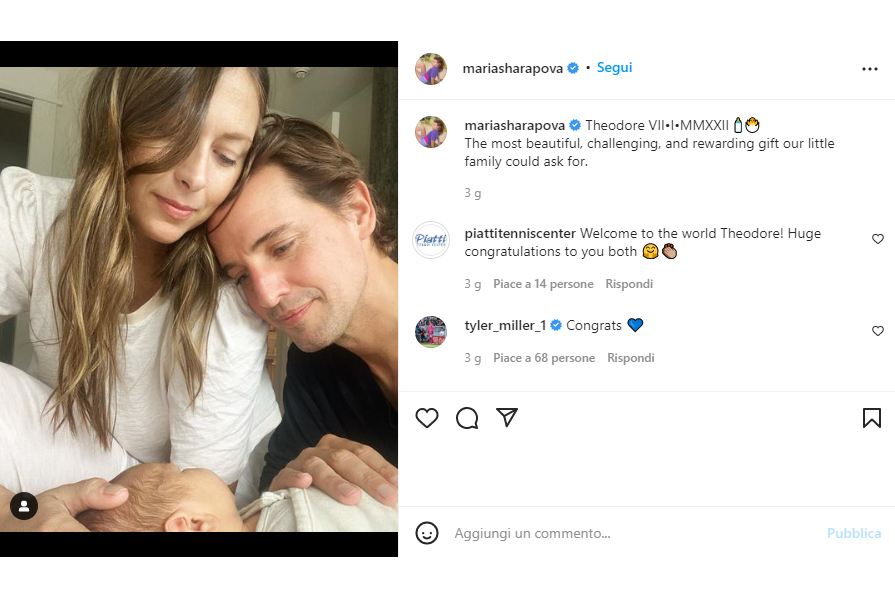View 'Piace a 68 persone' likes

click(x=544, y=358)
